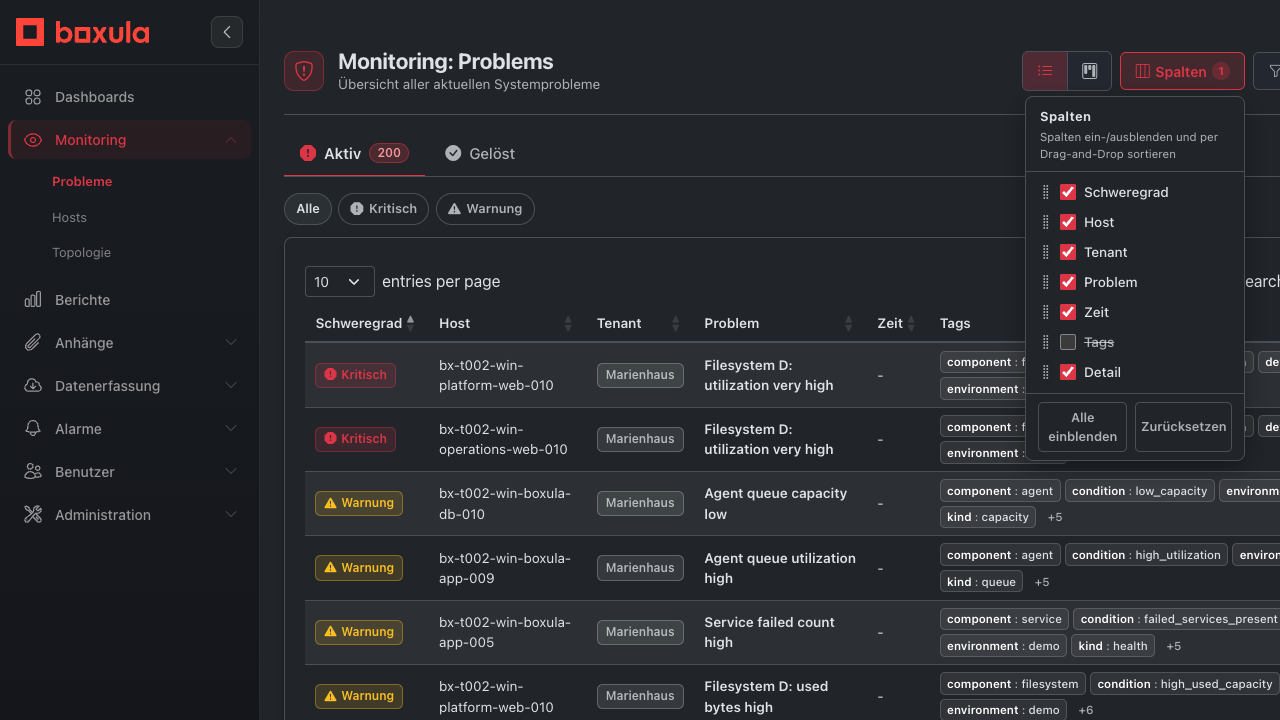Screen dimensions: 1280x720
Task: Switch to the Gelöst tab
Action: pos(480,153)
